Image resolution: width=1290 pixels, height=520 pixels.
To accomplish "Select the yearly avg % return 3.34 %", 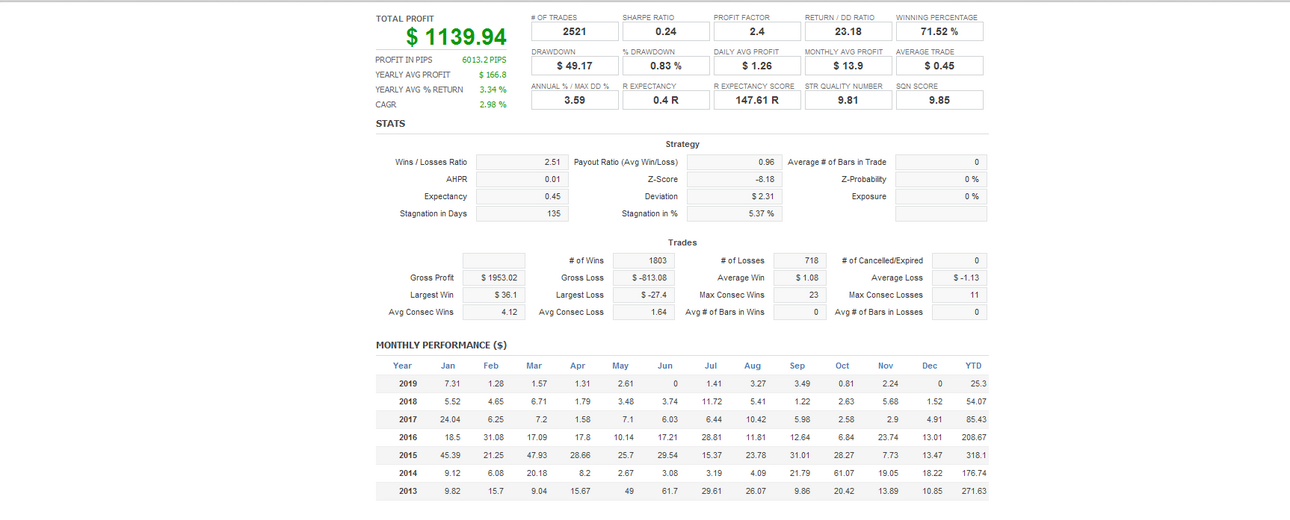I will tap(493, 90).
